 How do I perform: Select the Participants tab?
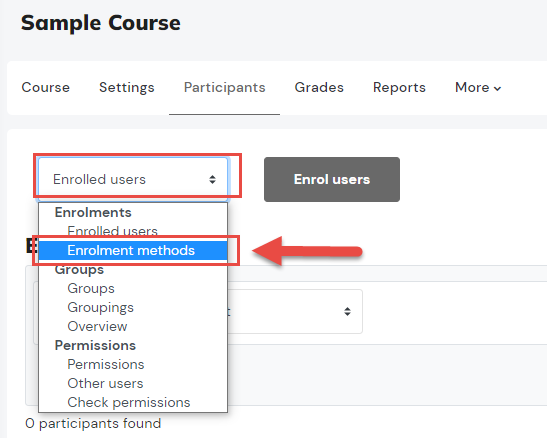click(224, 88)
